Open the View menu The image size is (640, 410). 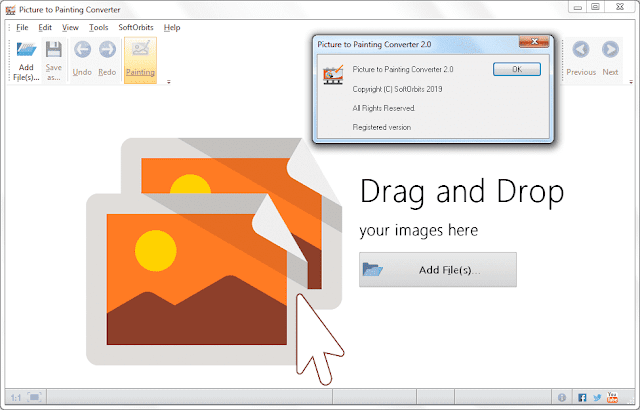[70, 27]
